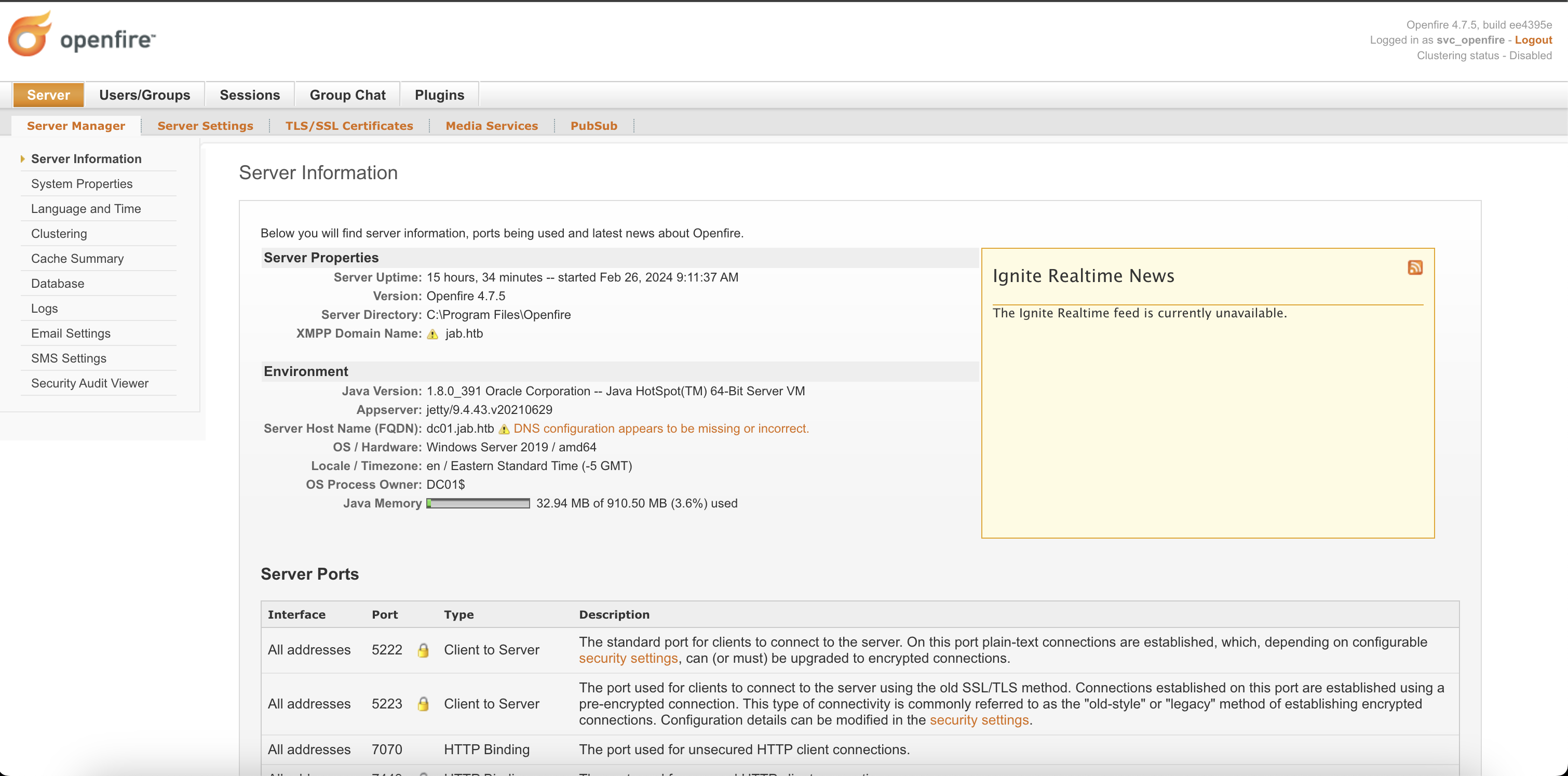1568x776 pixels.
Task: Click the Logout link
Action: point(1533,40)
